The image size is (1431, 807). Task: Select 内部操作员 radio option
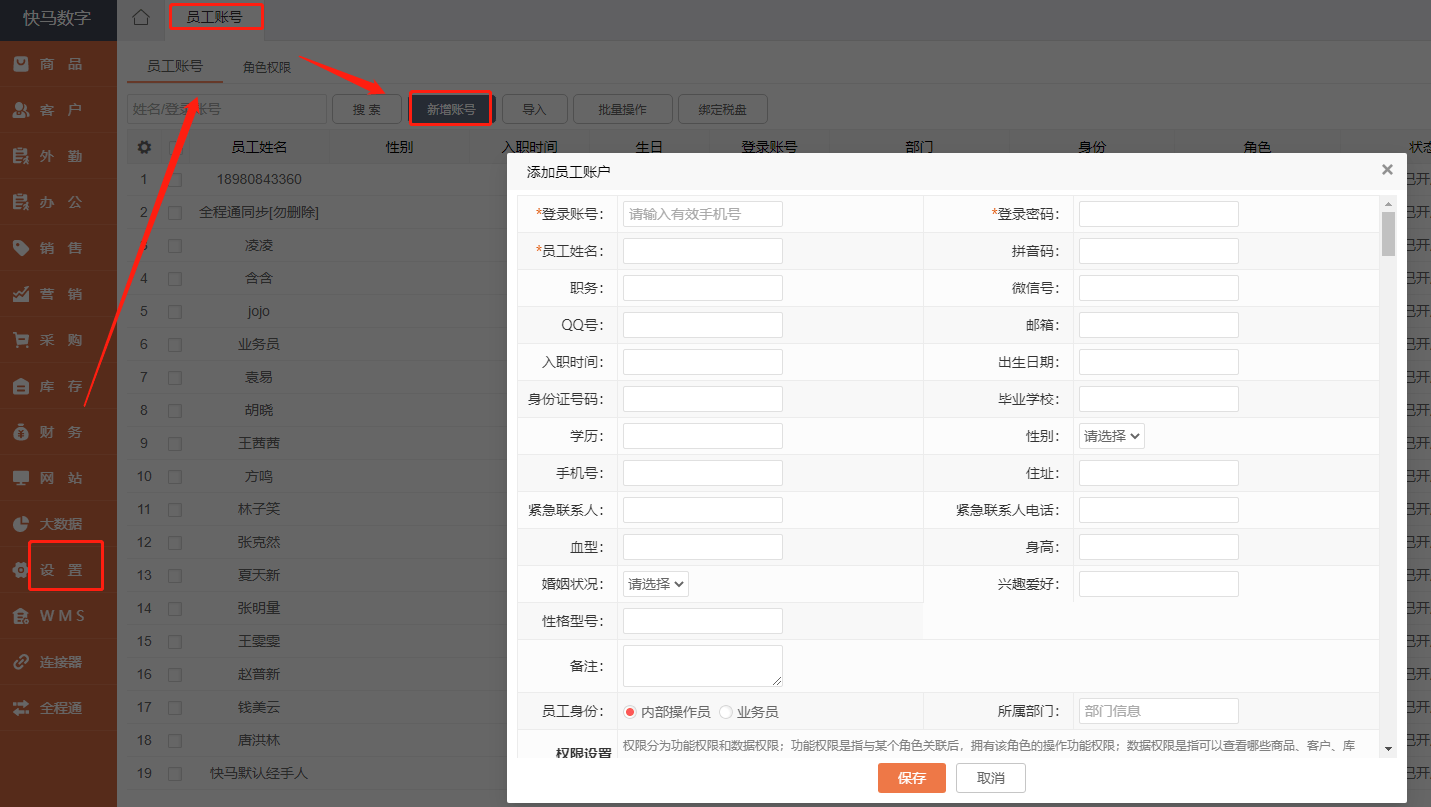click(x=630, y=712)
